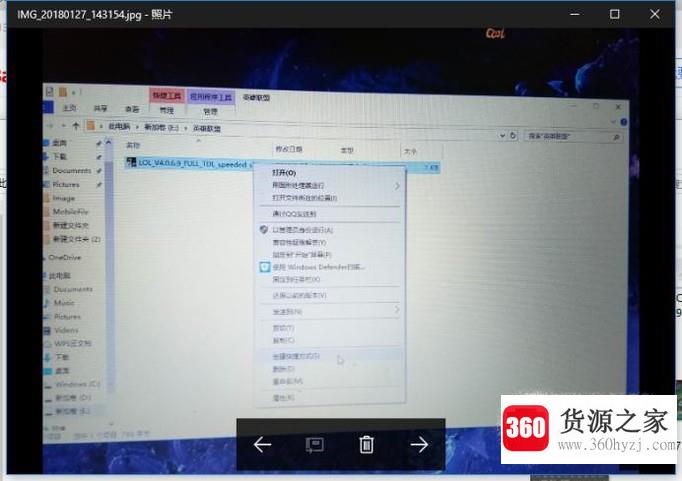Close the Photos window
Image resolution: width=682 pixels, height=481 pixels.
[655, 14]
